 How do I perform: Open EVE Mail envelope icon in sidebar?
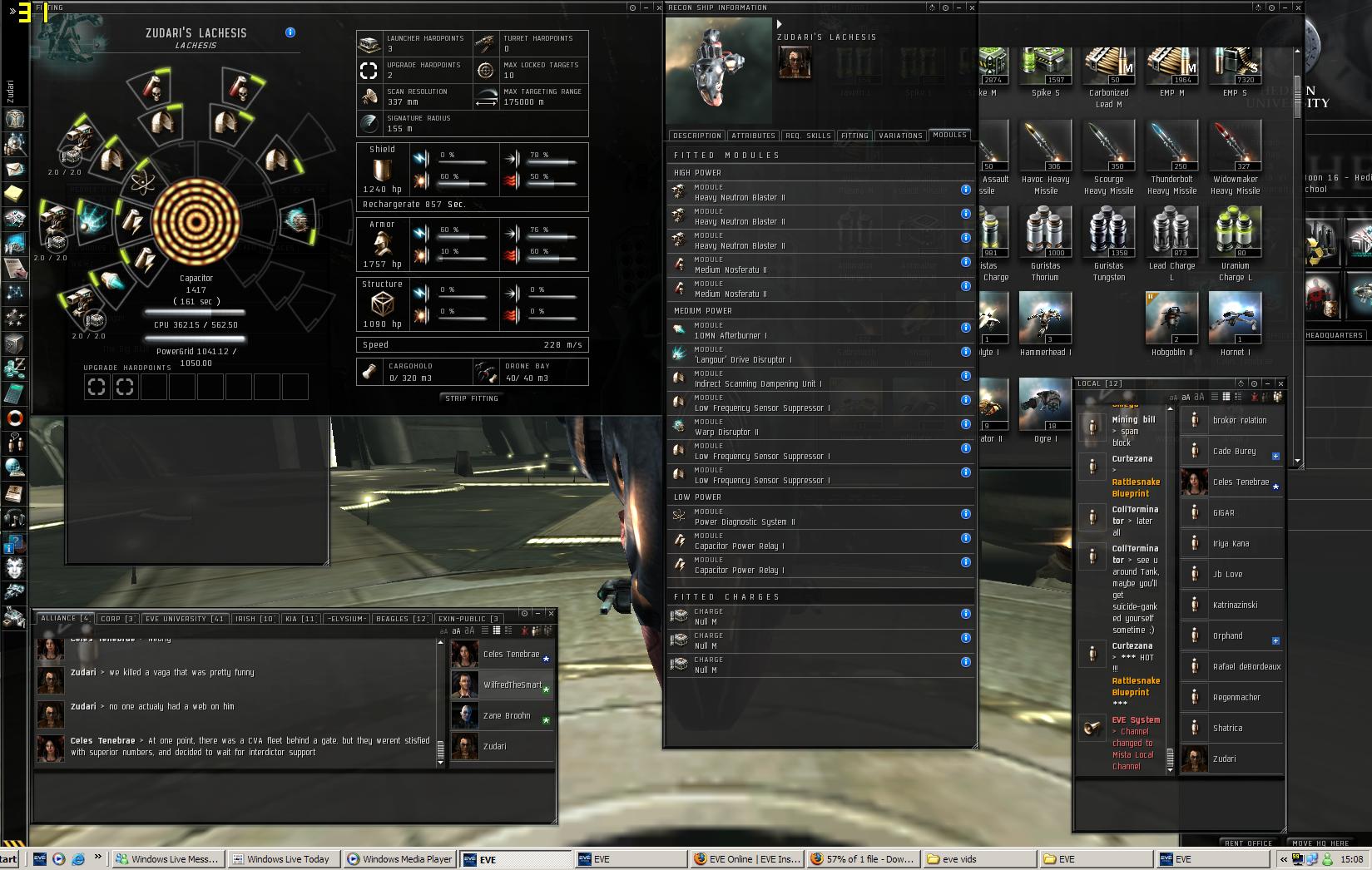click(14, 169)
